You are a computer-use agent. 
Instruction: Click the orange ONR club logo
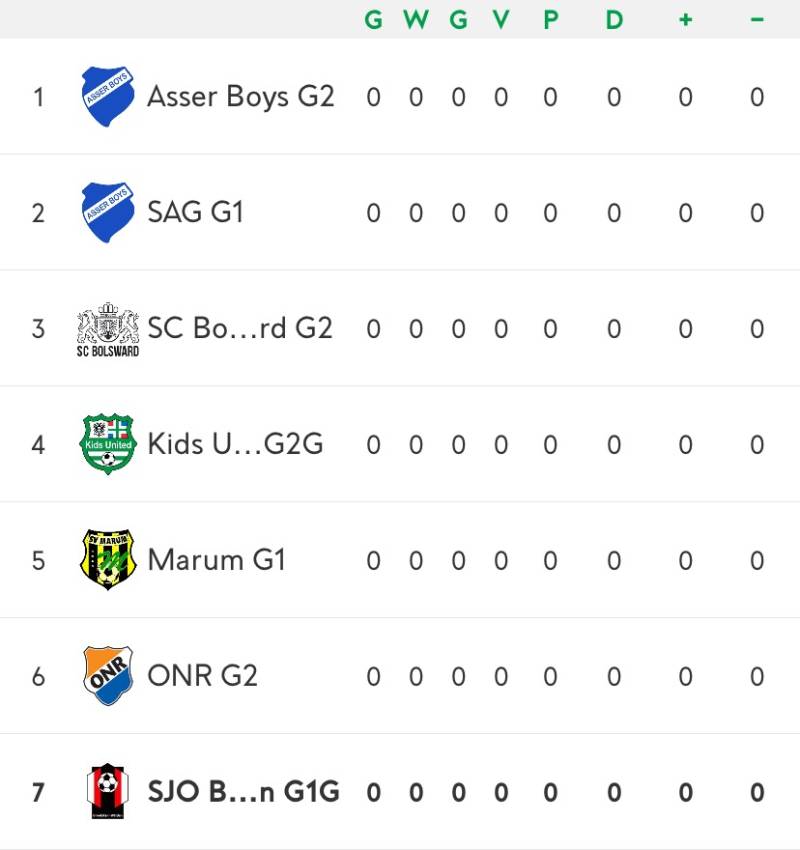108,676
